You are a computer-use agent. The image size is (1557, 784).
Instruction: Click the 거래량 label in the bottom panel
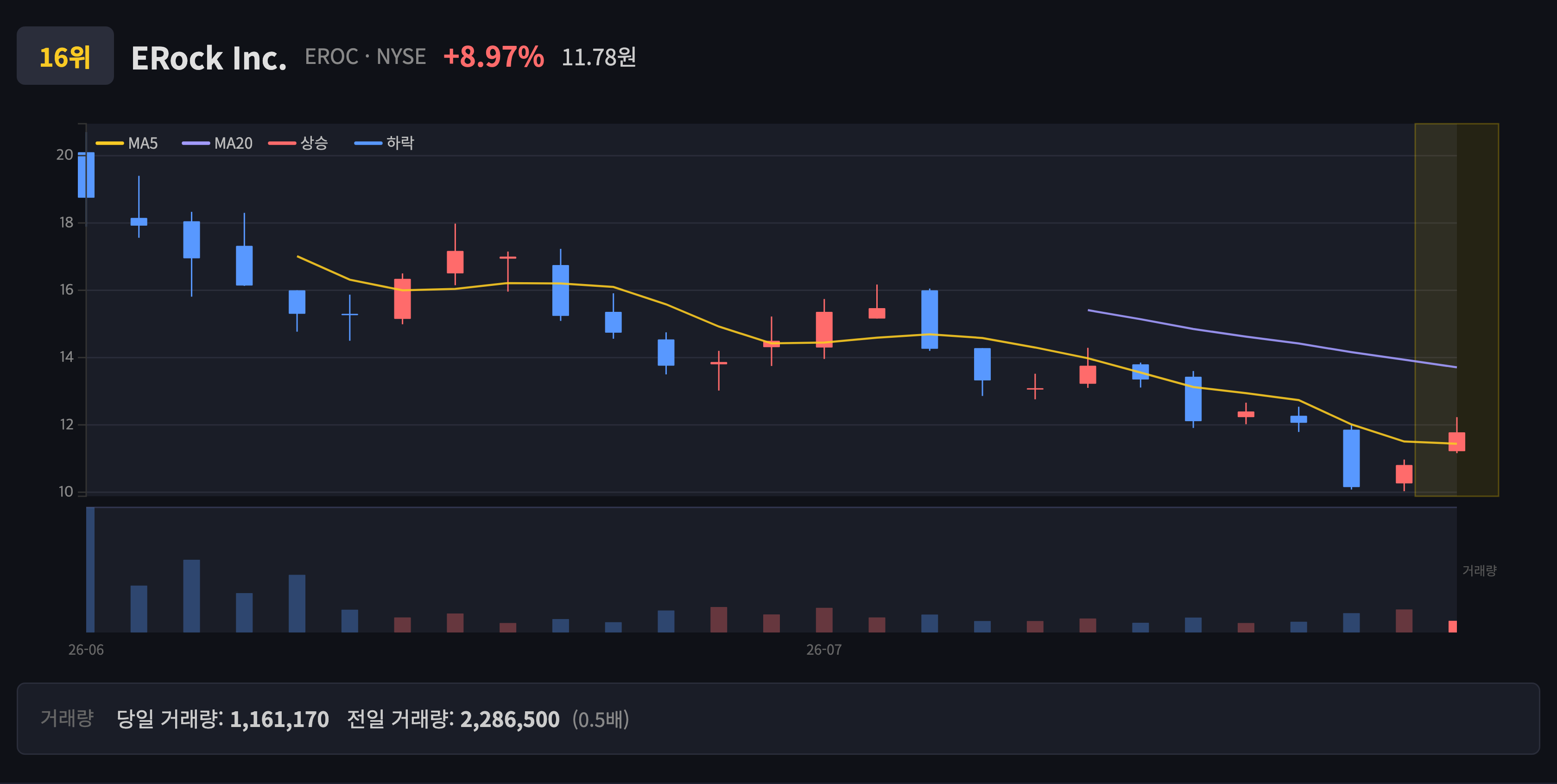[66, 718]
